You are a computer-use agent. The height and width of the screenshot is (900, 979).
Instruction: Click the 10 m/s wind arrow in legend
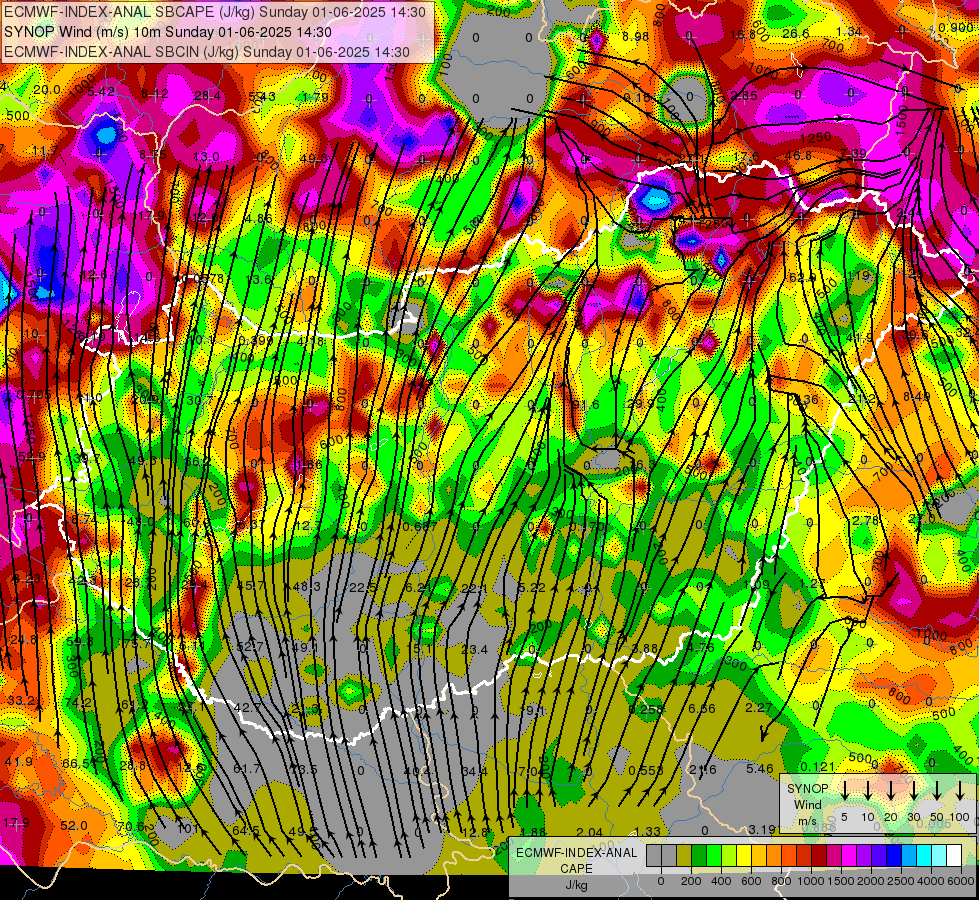[867, 790]
